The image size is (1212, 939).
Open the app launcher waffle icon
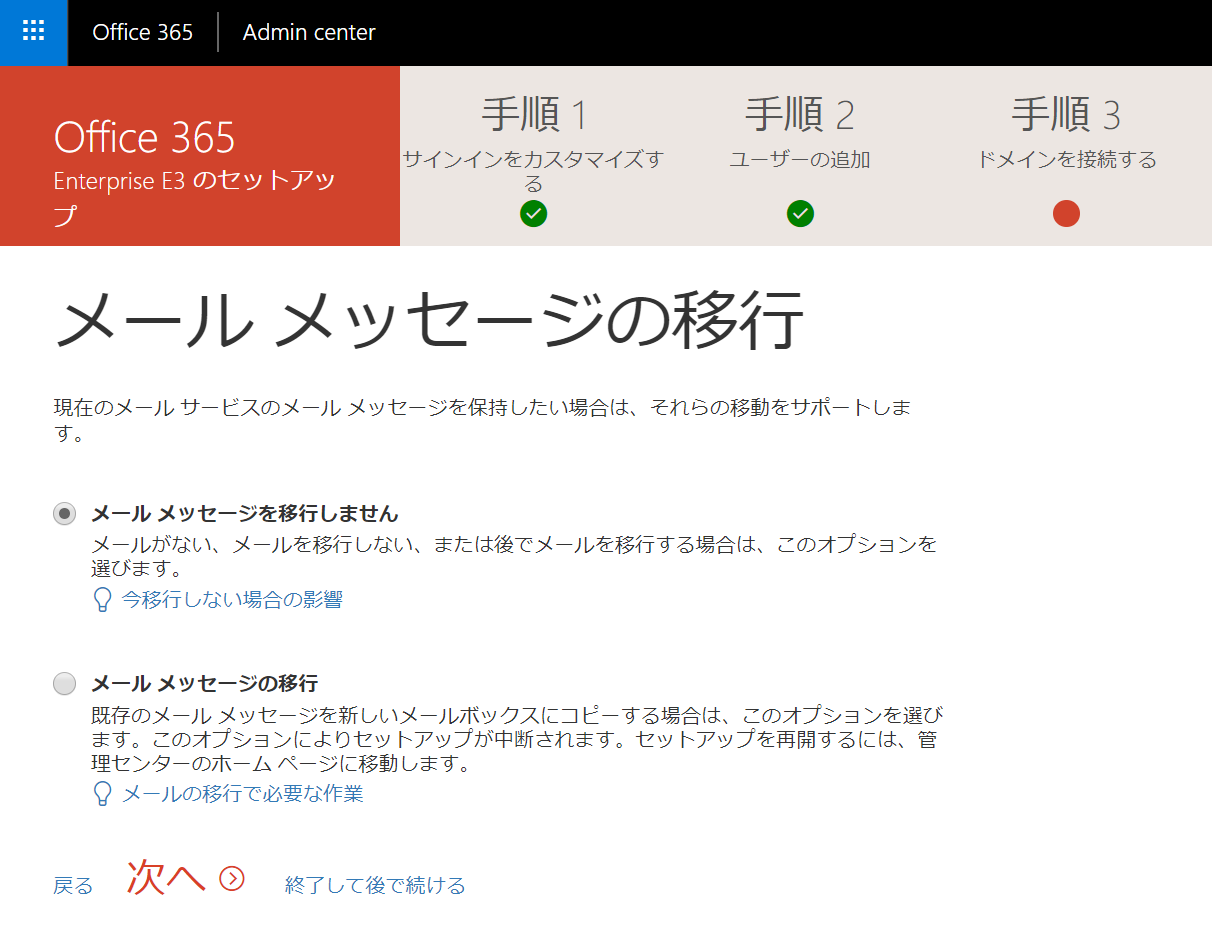(33, 32)
